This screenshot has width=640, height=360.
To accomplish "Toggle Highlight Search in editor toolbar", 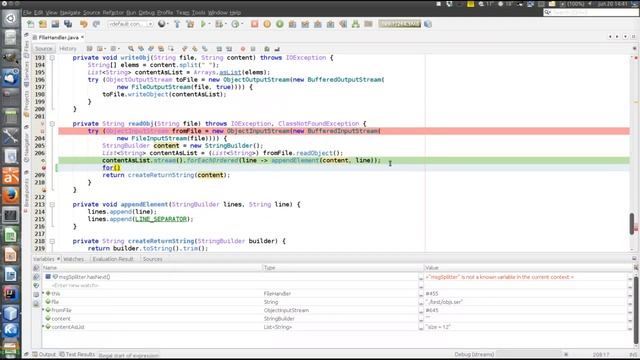I will [x=161, y=49].
